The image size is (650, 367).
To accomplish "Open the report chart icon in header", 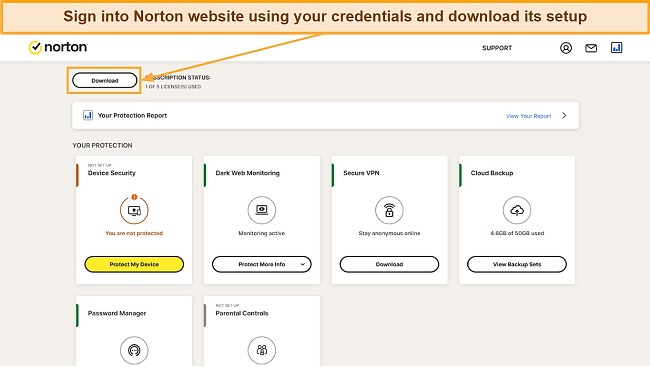I will pos(616,48).
